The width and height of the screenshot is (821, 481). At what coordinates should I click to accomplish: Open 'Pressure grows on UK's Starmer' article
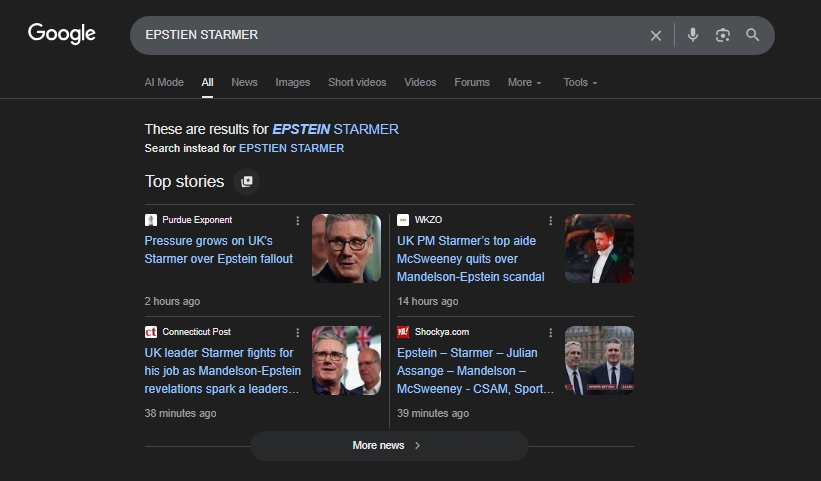tap(219, 250)
